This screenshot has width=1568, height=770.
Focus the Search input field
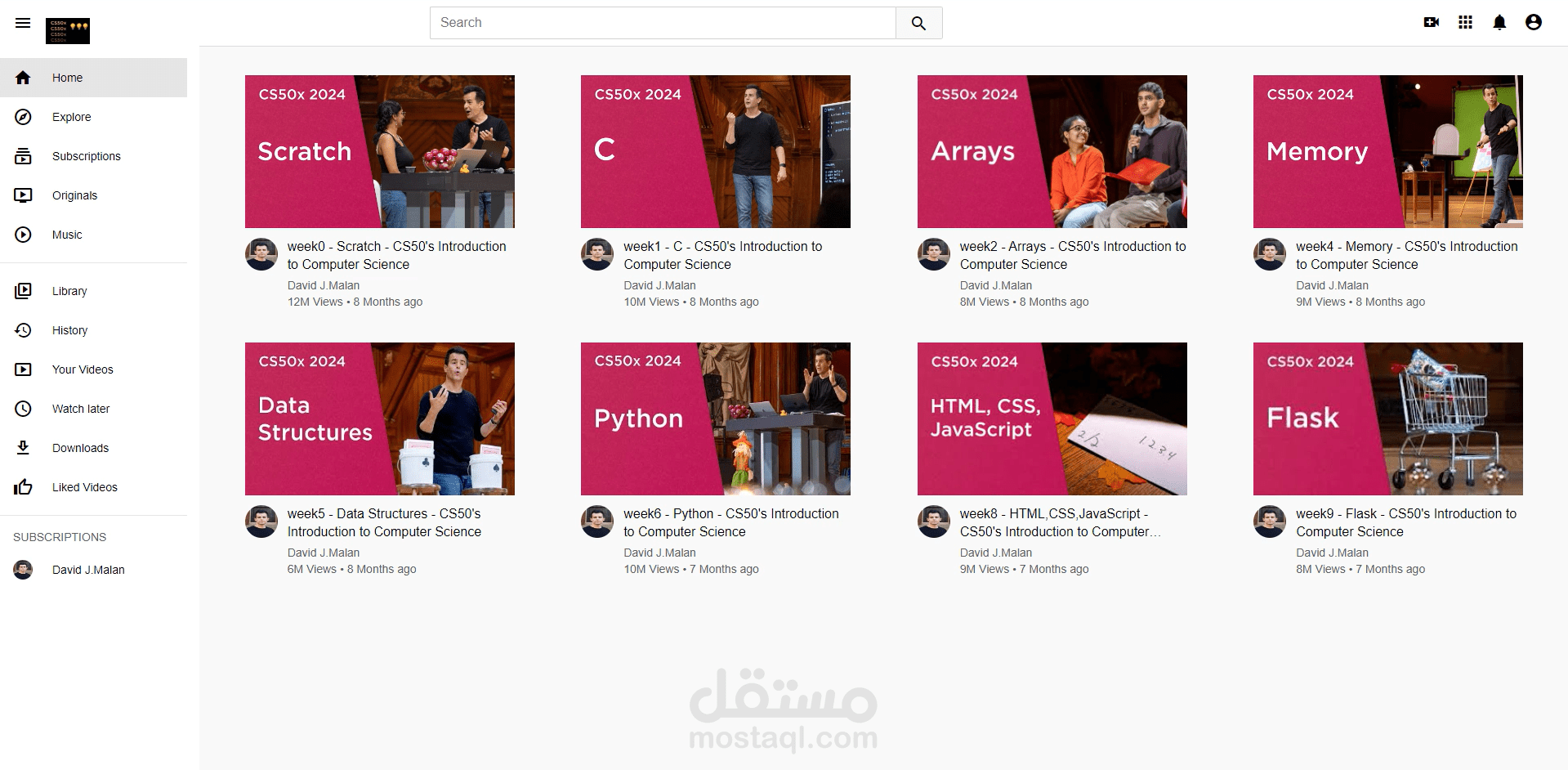point(663,23)
